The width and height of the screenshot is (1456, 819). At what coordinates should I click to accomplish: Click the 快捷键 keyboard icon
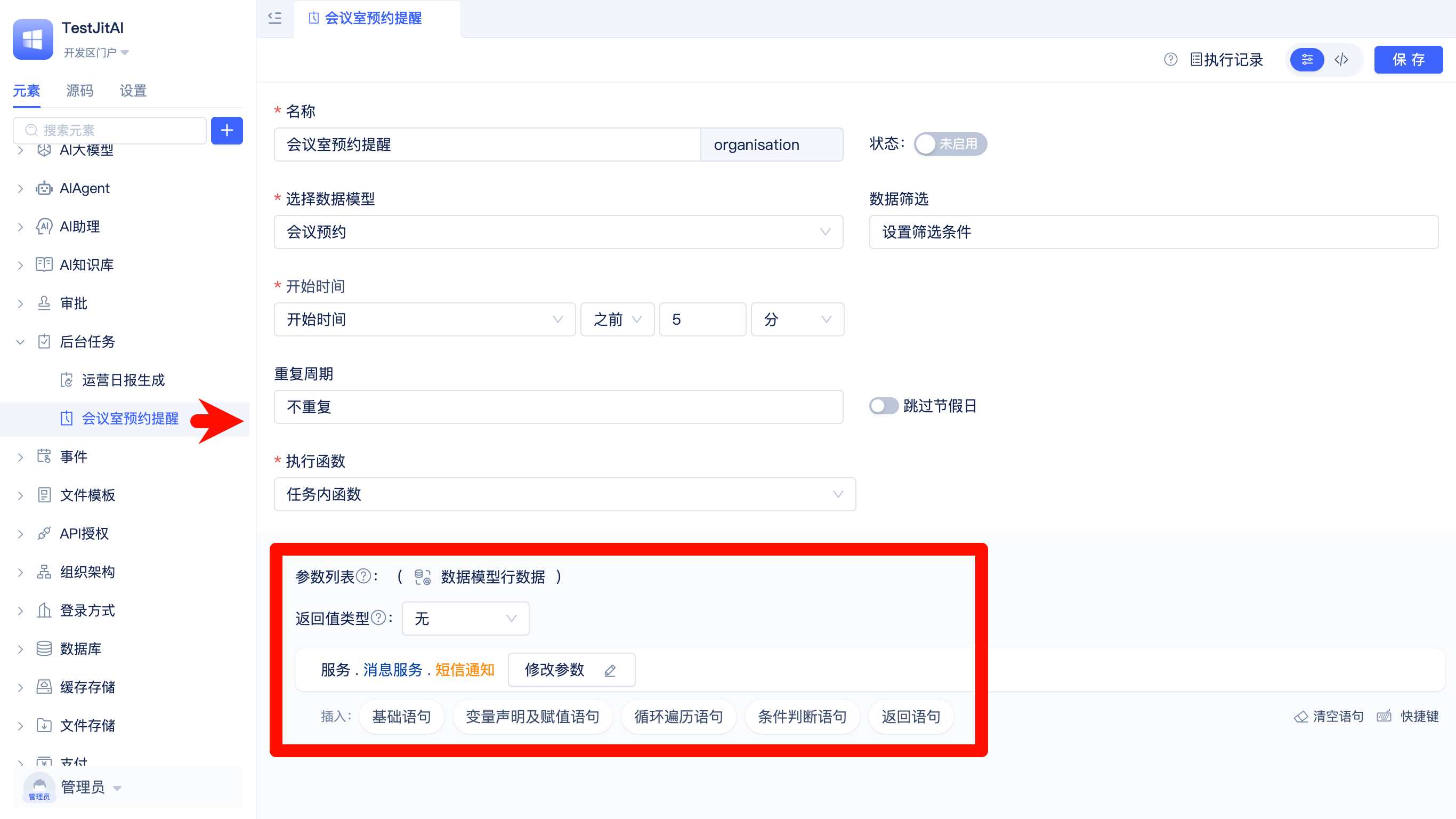pos(1384,717)
